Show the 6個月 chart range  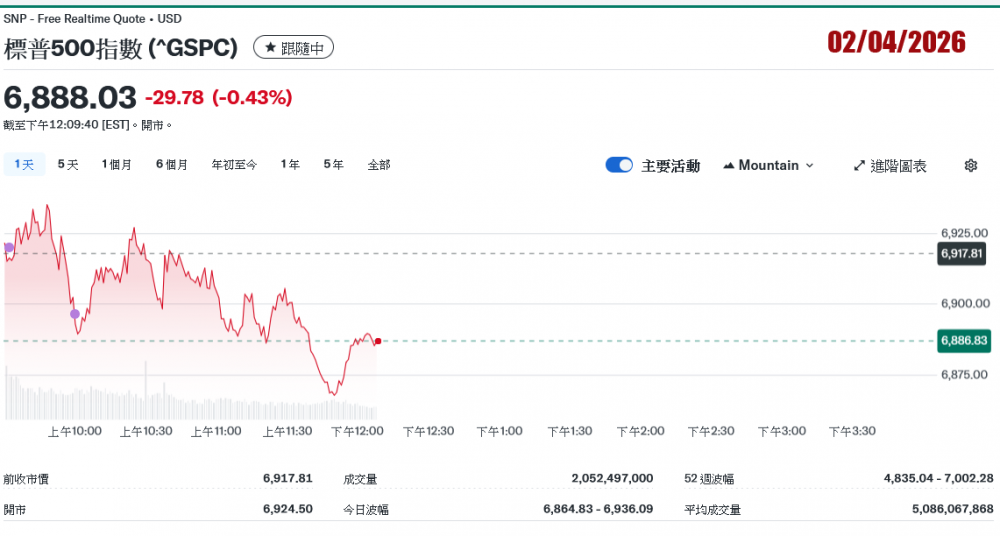[171, 165]
